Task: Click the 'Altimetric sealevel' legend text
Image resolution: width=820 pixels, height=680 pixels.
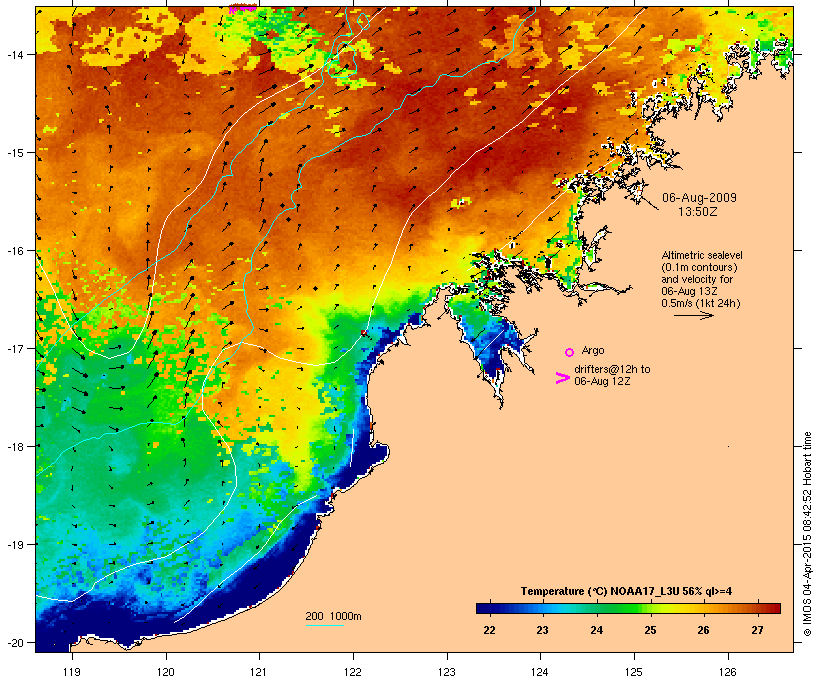Action: (702, 255)
